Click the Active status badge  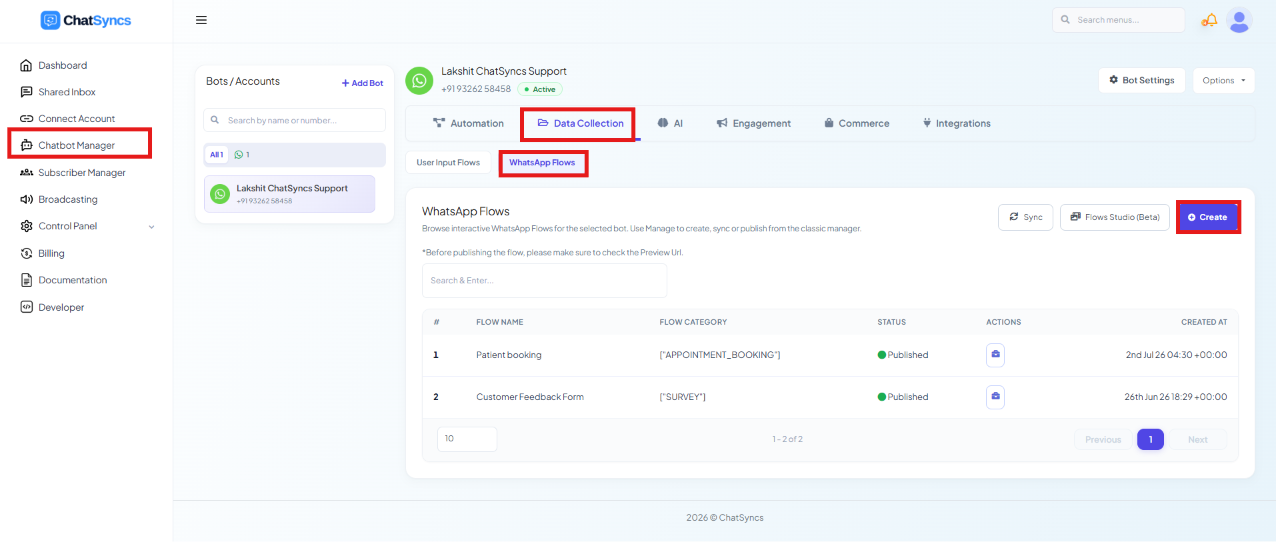pyautogui.click(x=540, y=89)
